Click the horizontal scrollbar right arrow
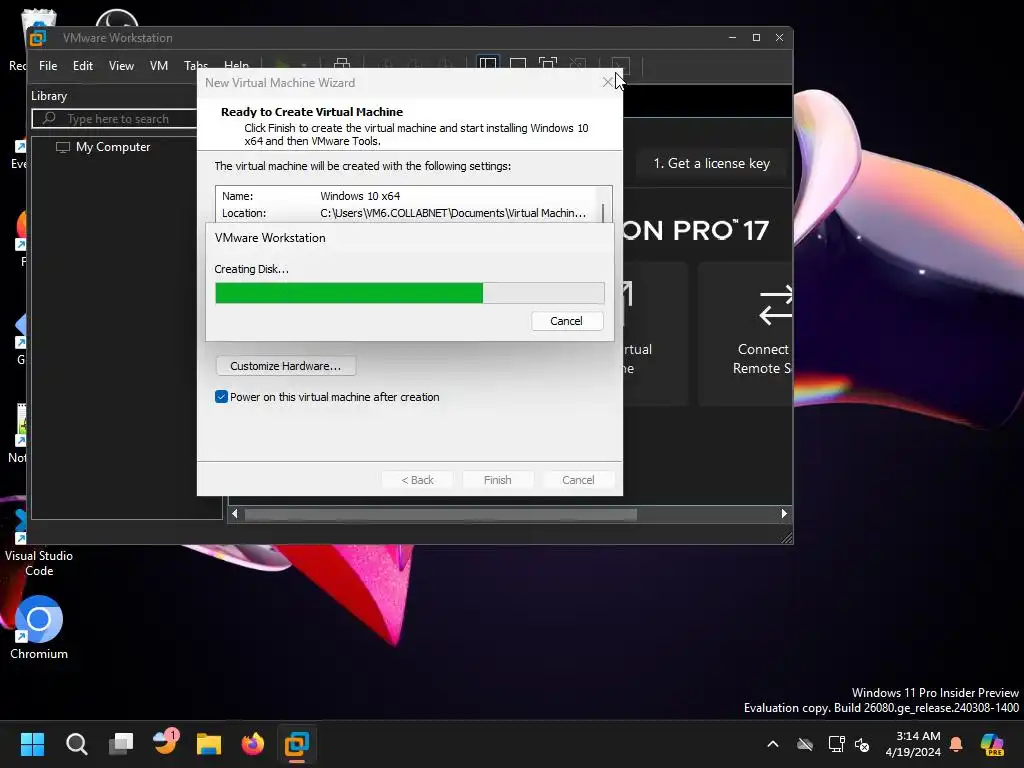This screenshot has height=768, width=1024. point(784,514)
